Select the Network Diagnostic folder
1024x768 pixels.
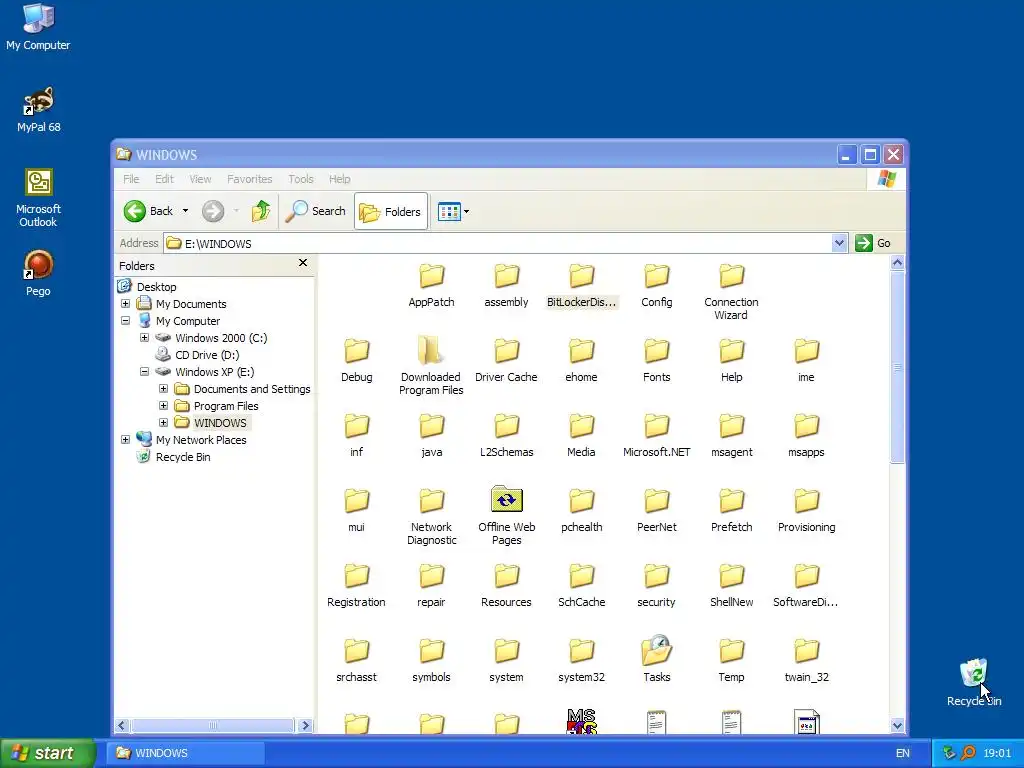tap(431, 517)
